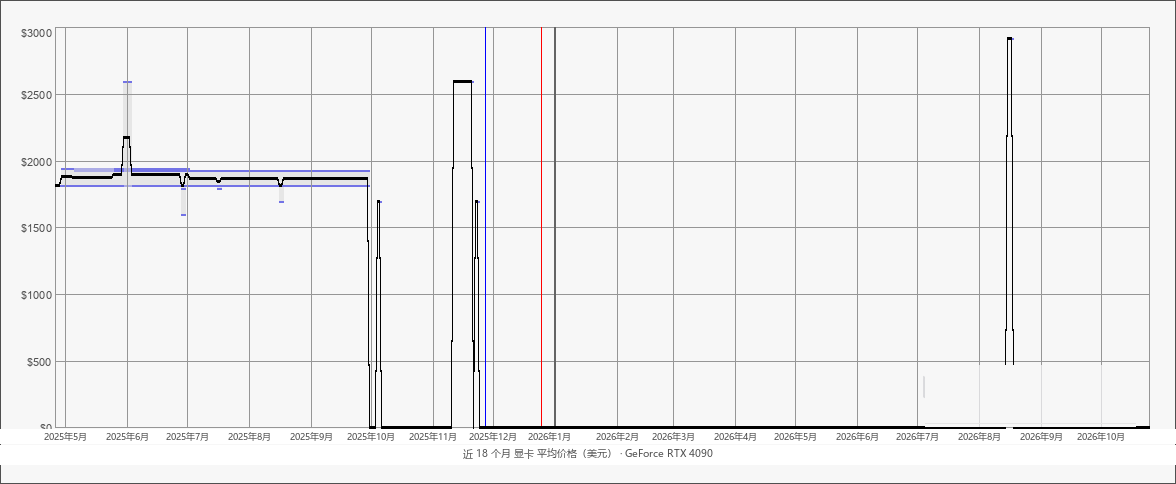The image size is (1176, 484).
Task: Click the chart title mentioning GeForce RTX 4090
Action: click(588, 454)
